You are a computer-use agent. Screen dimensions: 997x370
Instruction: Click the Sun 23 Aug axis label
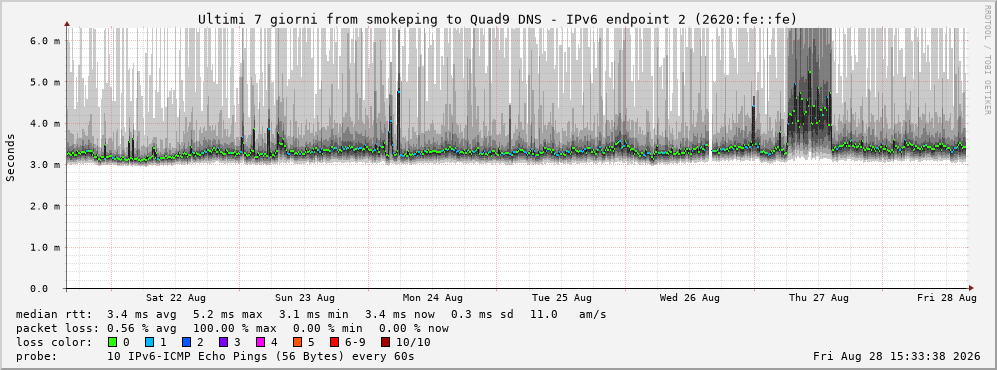point(305,298)
